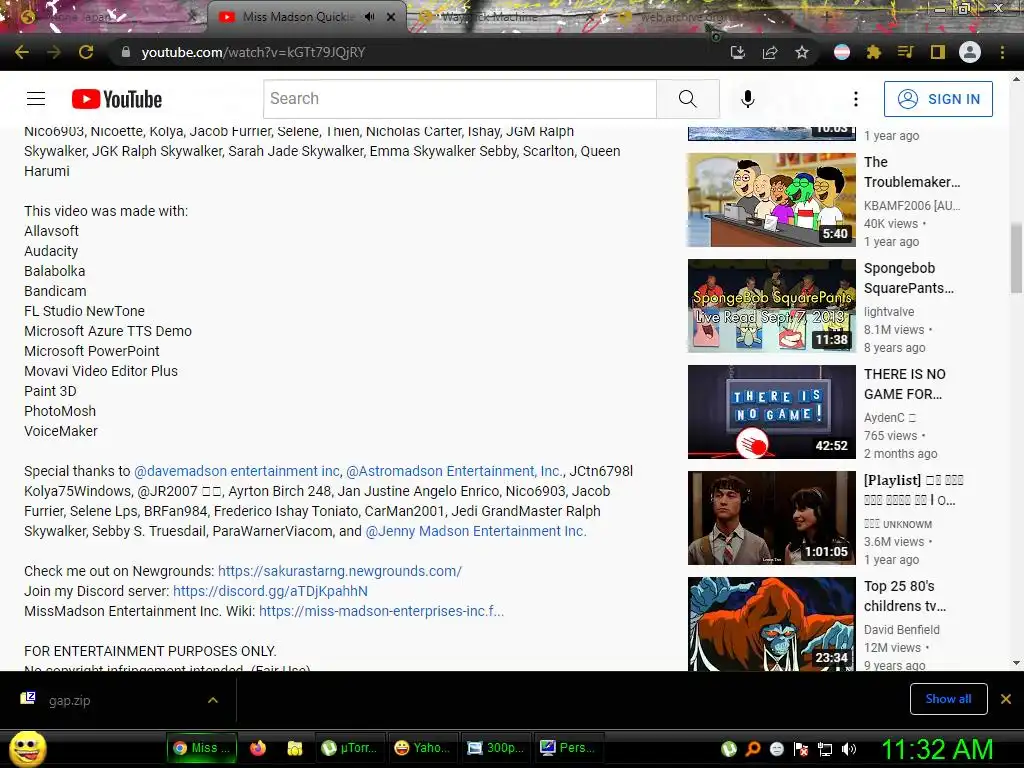Show all downloads with Show all button
1024x768 pixels.
point(948,699)
